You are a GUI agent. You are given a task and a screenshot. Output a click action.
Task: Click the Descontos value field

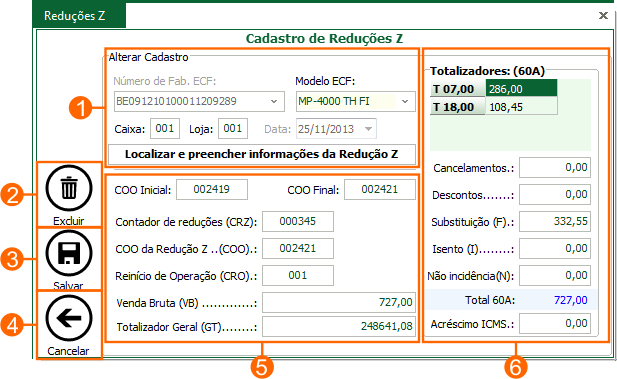pyautogui.click(x=555, y=194)
